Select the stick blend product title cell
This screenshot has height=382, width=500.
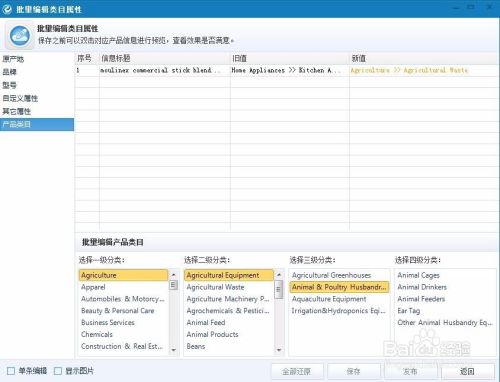click(x=165, y=70)
